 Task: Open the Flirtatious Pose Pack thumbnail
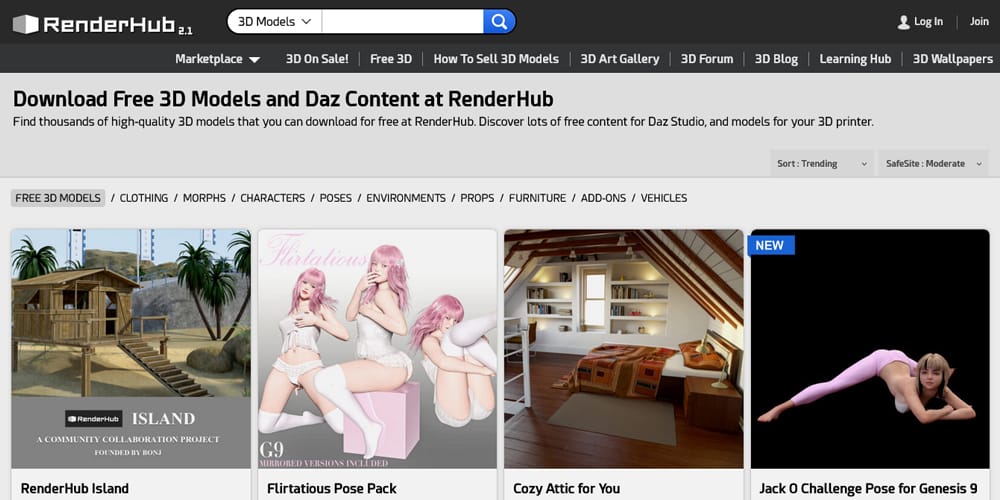[378, 349]
